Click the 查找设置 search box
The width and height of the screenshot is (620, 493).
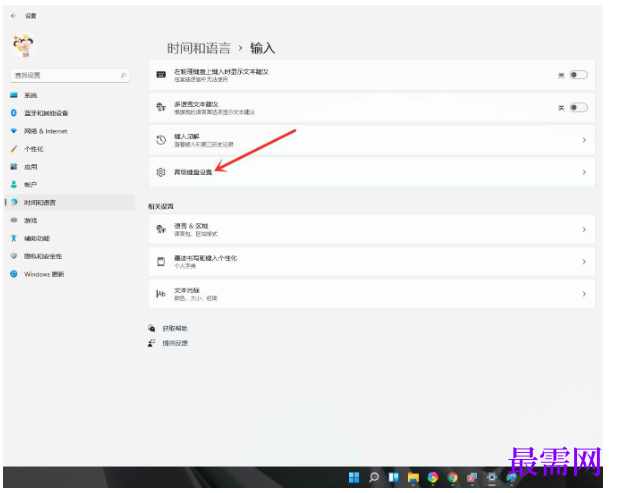click(70, 75)
